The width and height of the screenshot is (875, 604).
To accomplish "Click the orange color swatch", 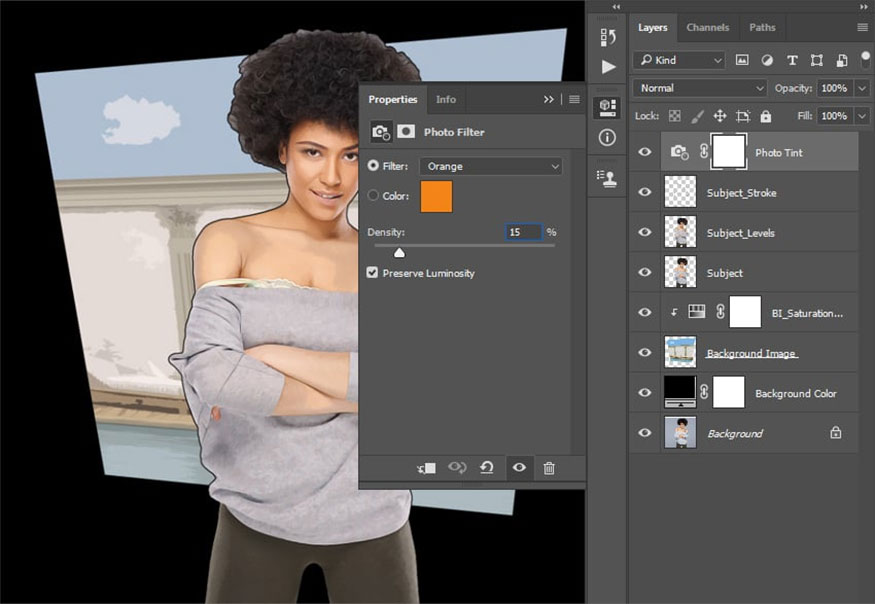I will [x=437, y=196].
